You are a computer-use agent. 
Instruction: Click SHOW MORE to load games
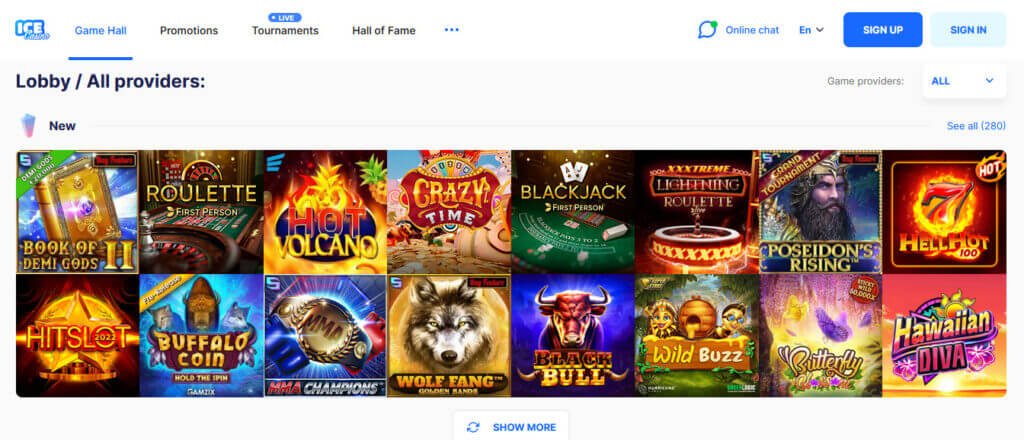(511, 427)
